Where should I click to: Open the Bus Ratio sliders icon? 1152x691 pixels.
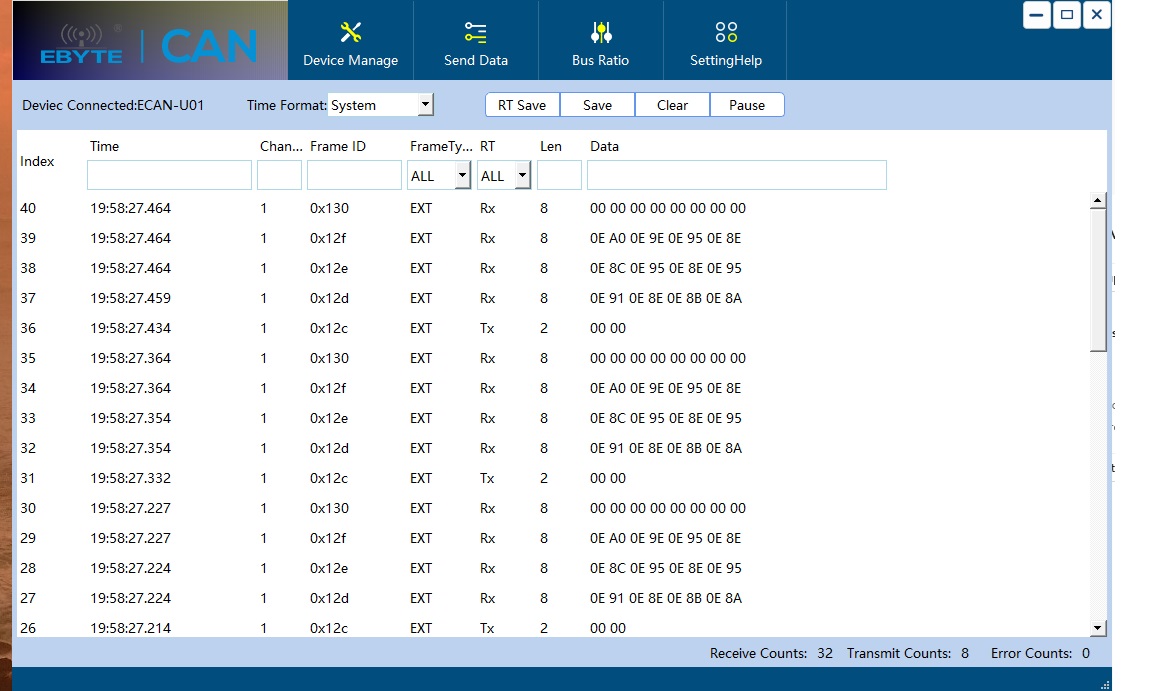click(x=600, y=32)
